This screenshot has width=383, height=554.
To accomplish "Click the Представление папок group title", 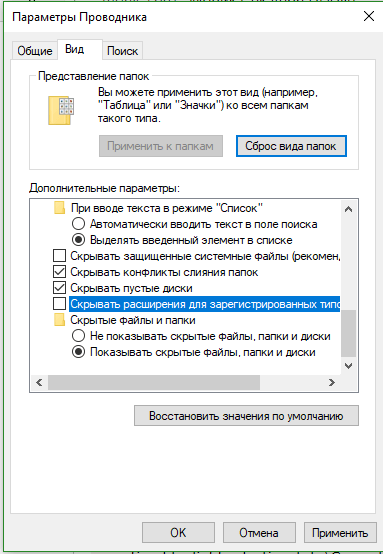I will coord(94,76).
